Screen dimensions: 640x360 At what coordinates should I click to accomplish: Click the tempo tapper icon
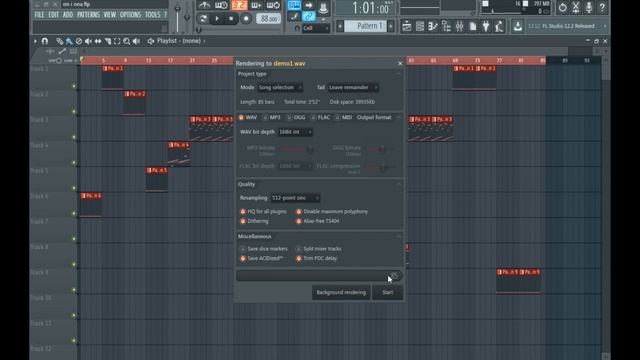(x=499, y=27)
